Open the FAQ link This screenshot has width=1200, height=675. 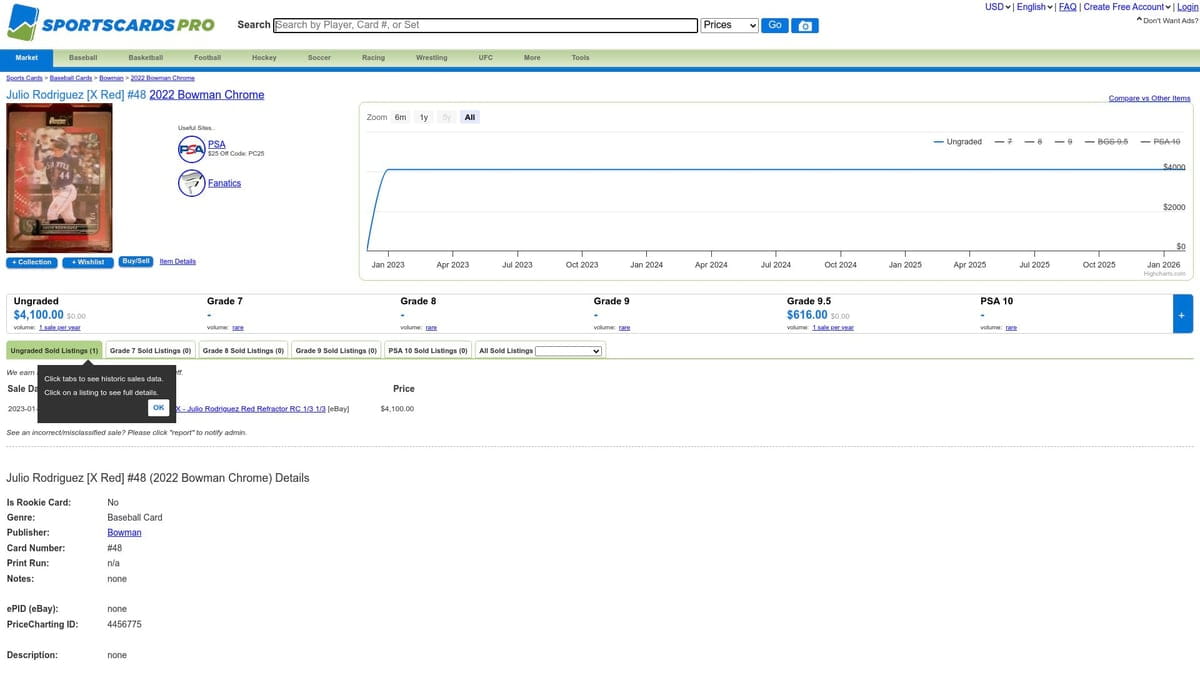click(1067, 7)
